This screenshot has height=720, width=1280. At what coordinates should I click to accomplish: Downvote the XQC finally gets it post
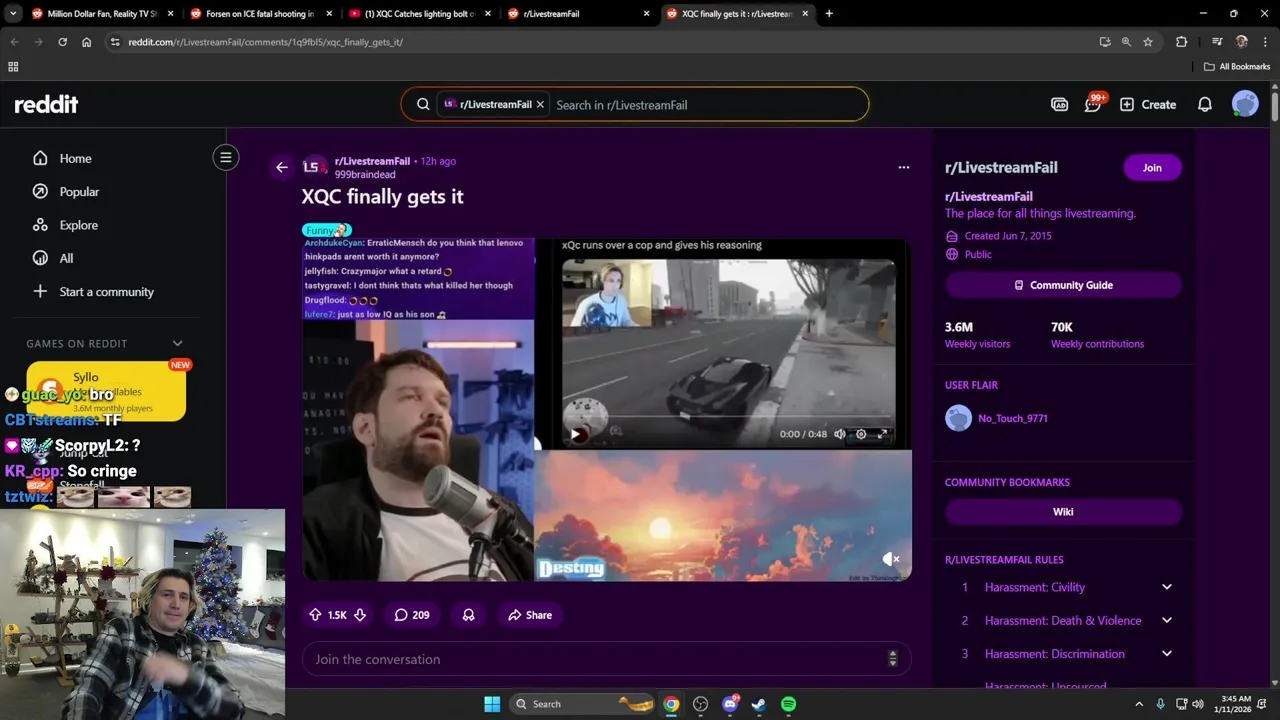pyautogui.click(x=360, y=615)
